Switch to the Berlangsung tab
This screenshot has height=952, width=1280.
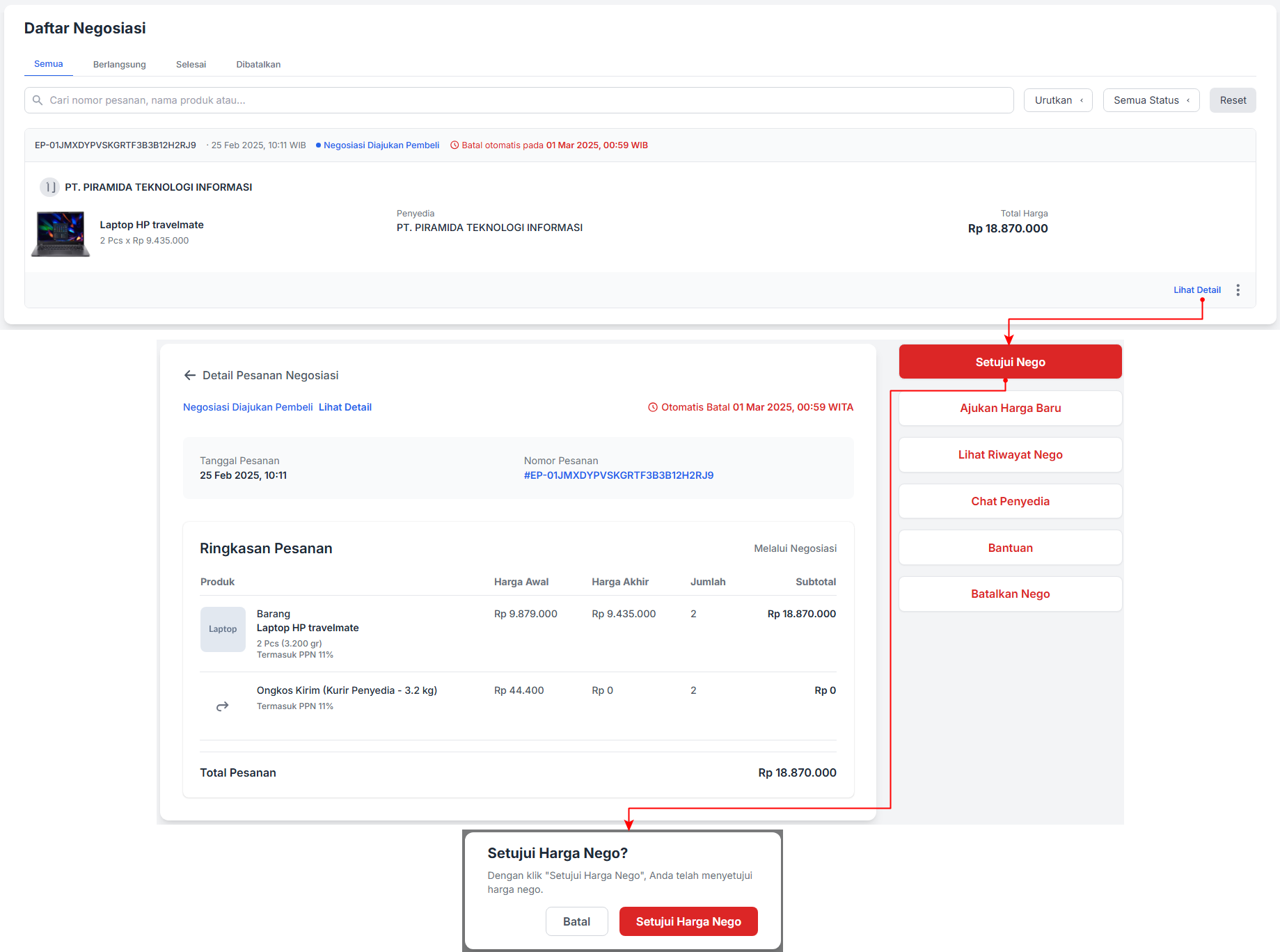[x=120, y=65]
